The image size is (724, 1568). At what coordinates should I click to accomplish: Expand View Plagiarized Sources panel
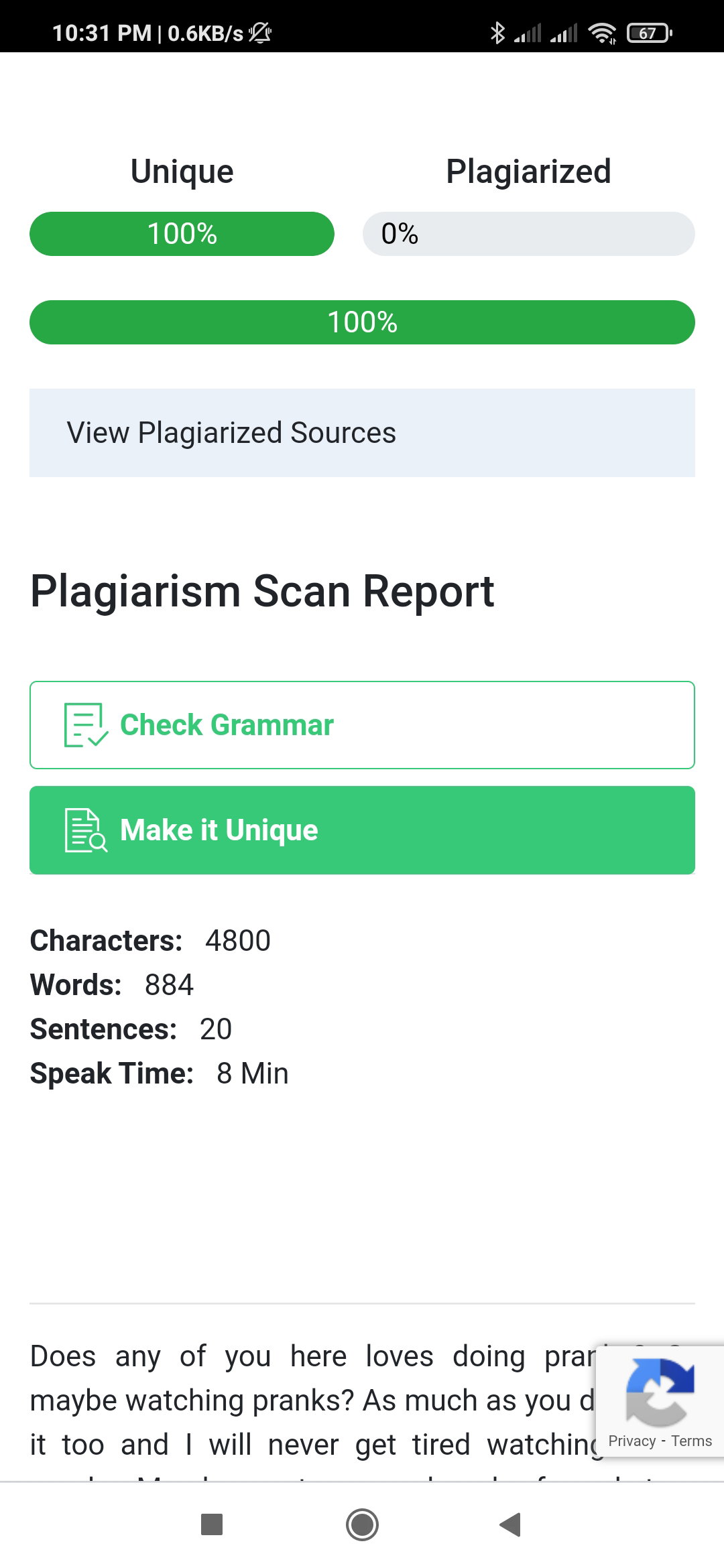click(362, 433)
